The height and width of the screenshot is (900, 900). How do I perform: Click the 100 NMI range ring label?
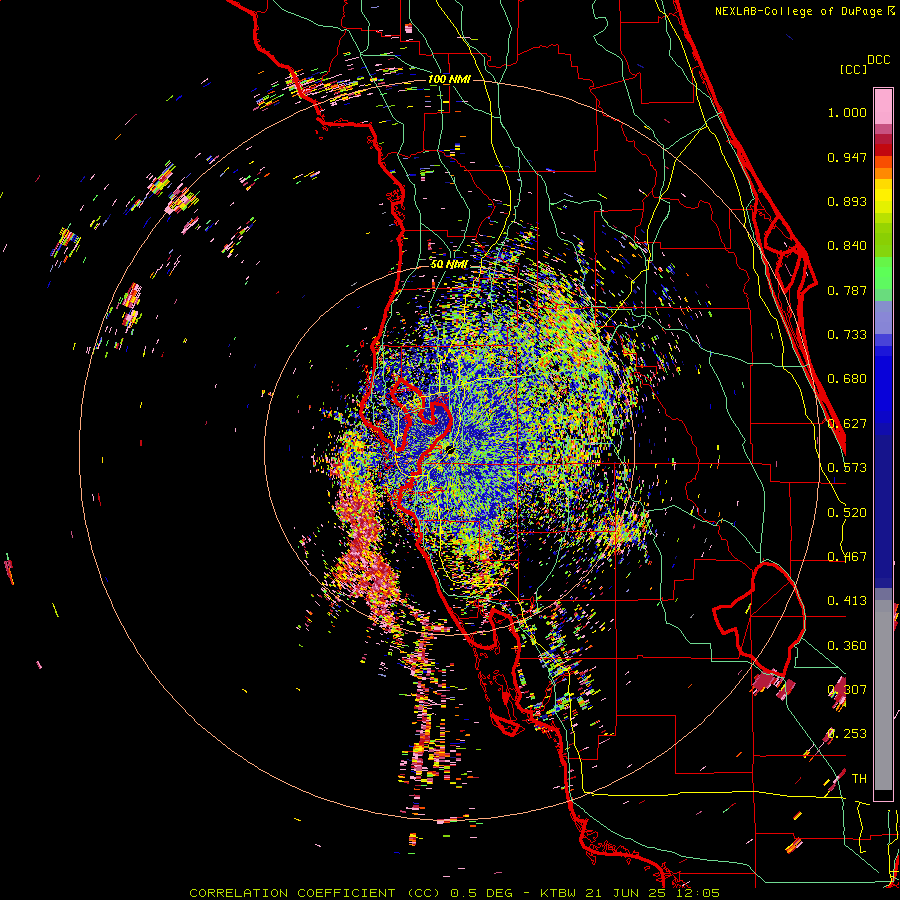449,79
